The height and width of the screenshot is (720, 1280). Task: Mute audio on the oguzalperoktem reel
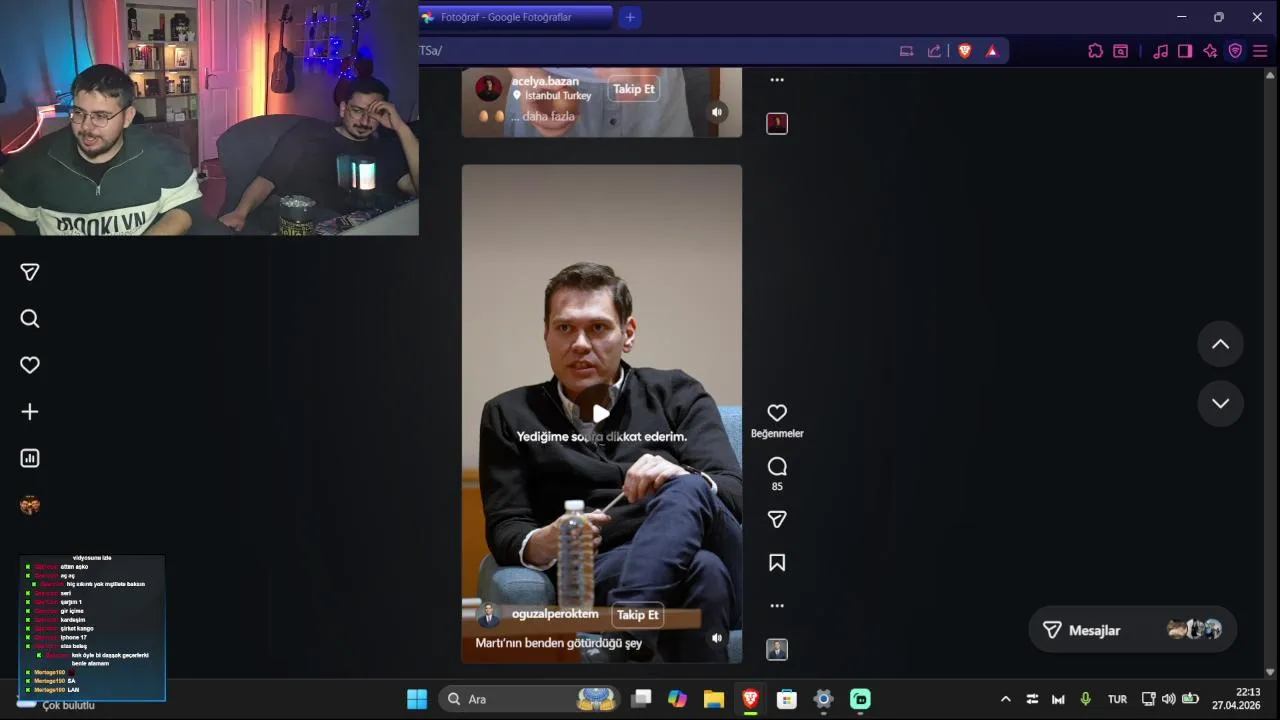point(717,638)
